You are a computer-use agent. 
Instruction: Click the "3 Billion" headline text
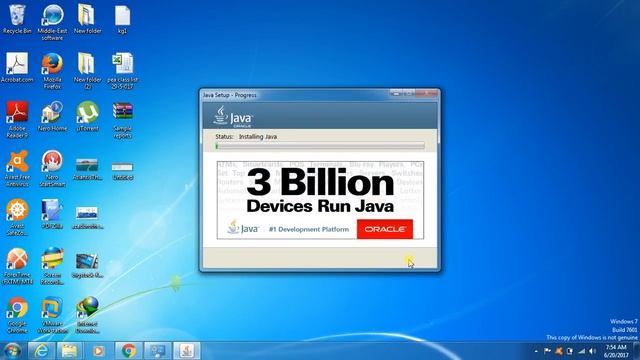(320, 183)
